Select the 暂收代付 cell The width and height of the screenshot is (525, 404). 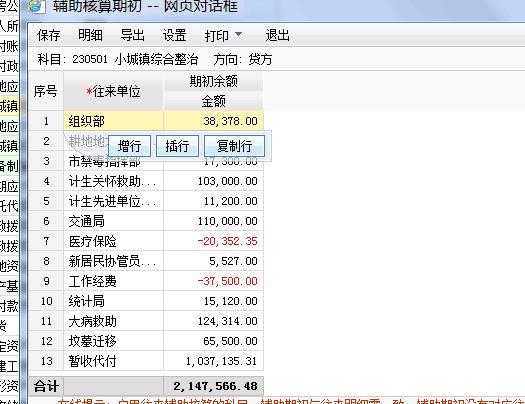[114, 361]
